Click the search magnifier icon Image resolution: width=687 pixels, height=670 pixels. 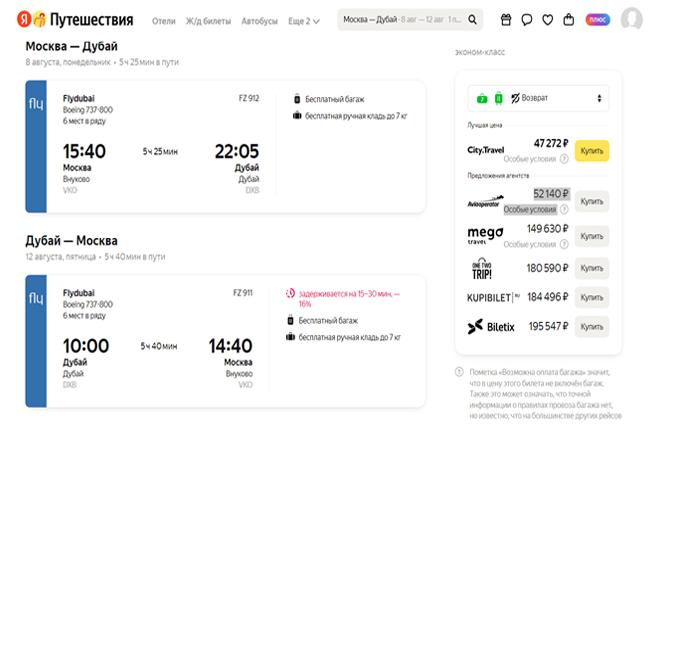[472, 20]
